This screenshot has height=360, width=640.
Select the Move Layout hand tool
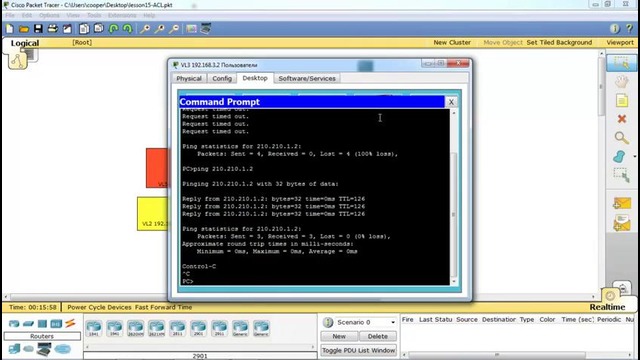pos(621,82)
